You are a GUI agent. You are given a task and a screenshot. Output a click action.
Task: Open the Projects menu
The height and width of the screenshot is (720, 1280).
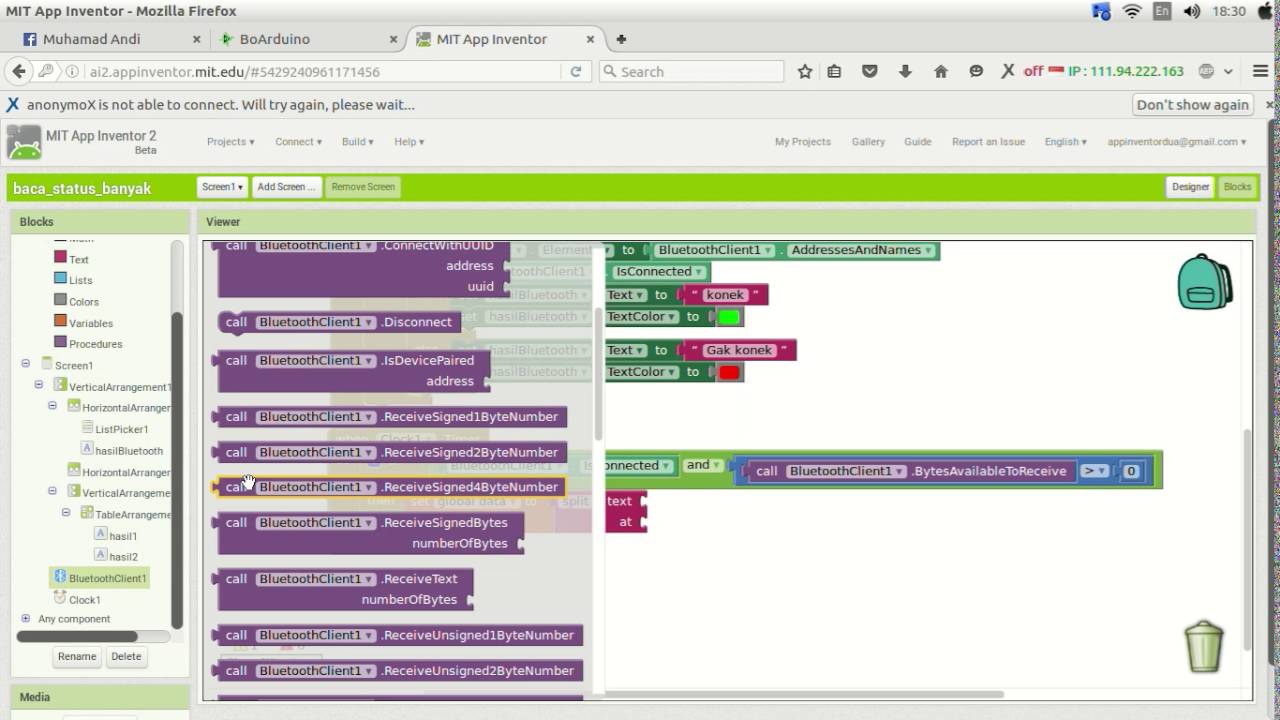tap(230, 142)
